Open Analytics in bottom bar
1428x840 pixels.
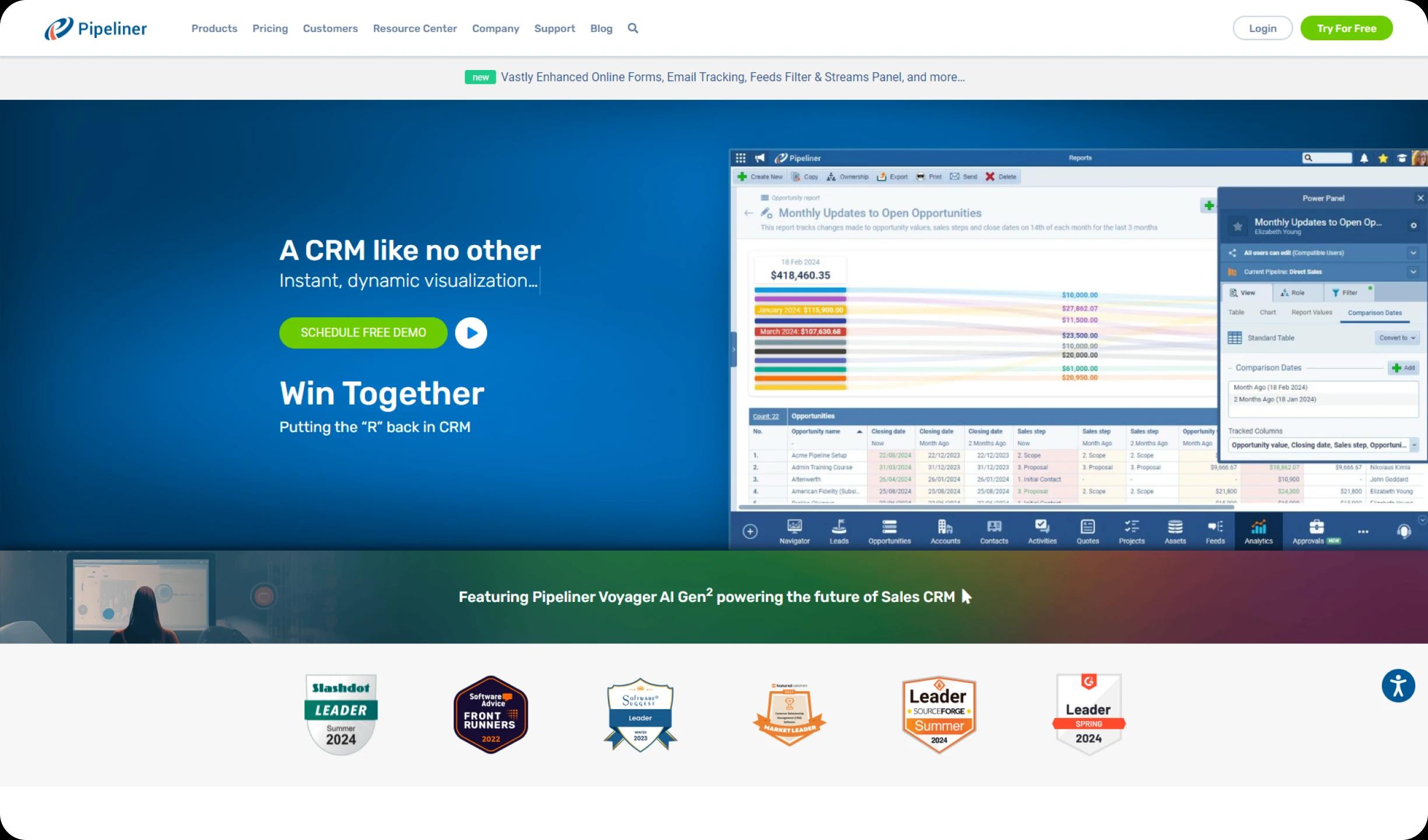[1259, 531]
